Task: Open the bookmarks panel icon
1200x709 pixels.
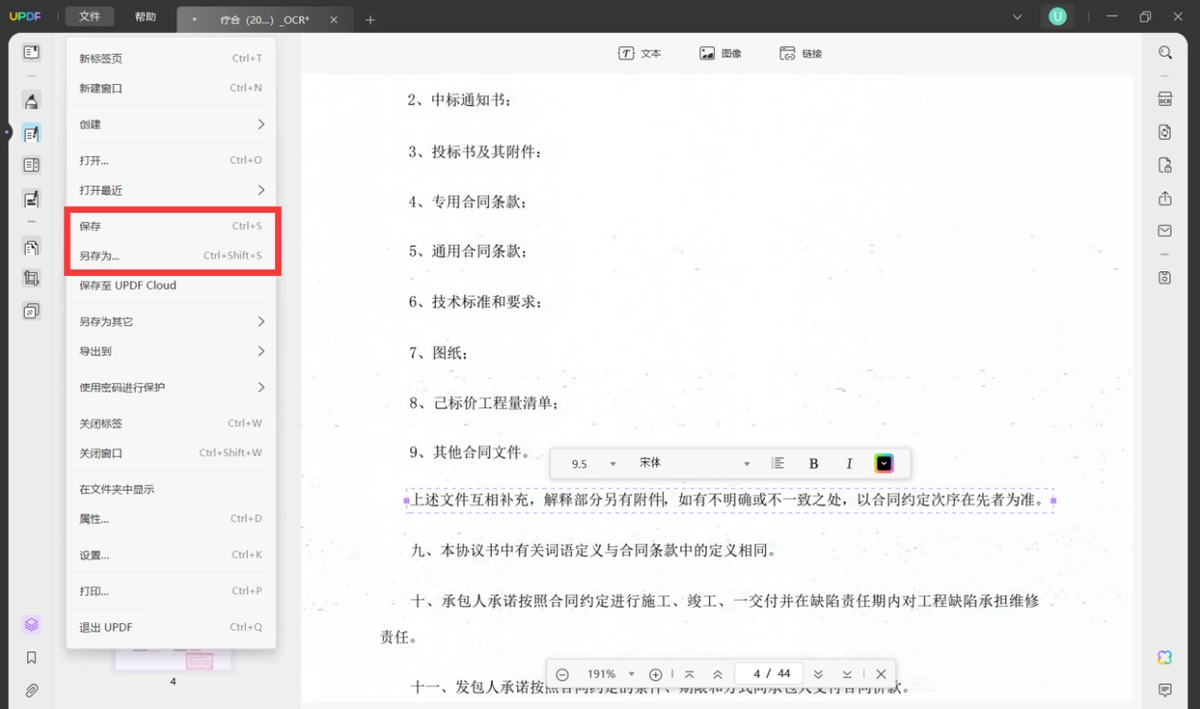Action: (31, 657)
